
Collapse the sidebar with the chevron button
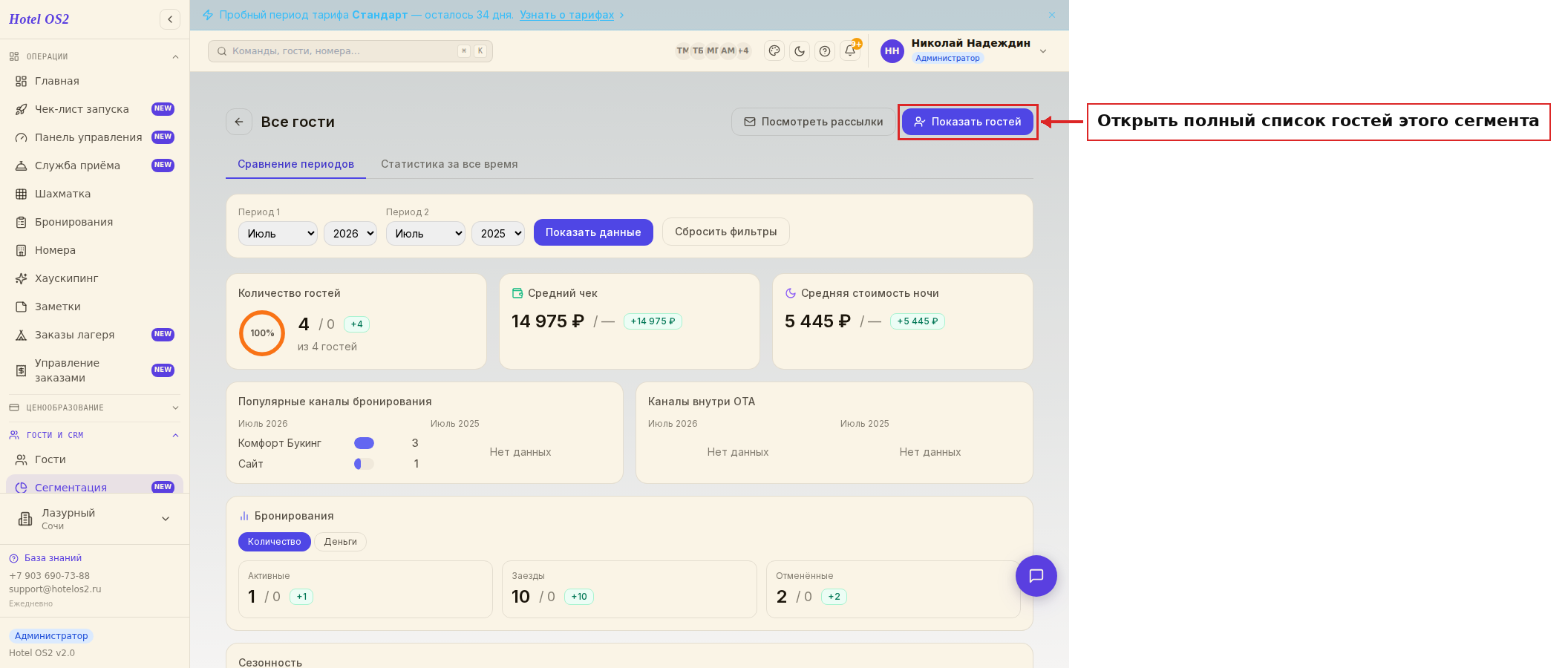coord(170,19)
